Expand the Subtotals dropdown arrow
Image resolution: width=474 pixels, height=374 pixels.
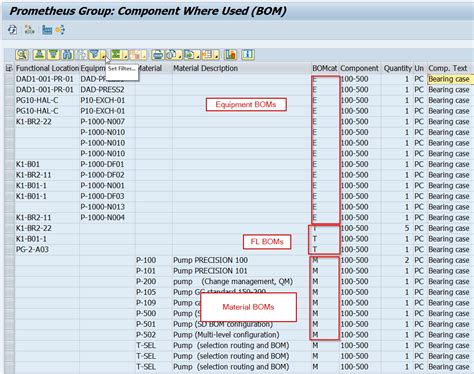tap(144, 56)
